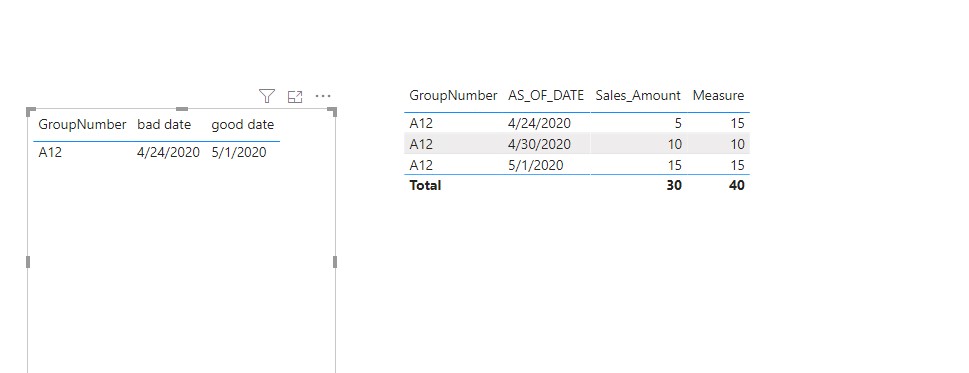Viewport: 969px width, 373px height.
Task: Select the 5/1/2020 good date cell
Action: point(239,152)
